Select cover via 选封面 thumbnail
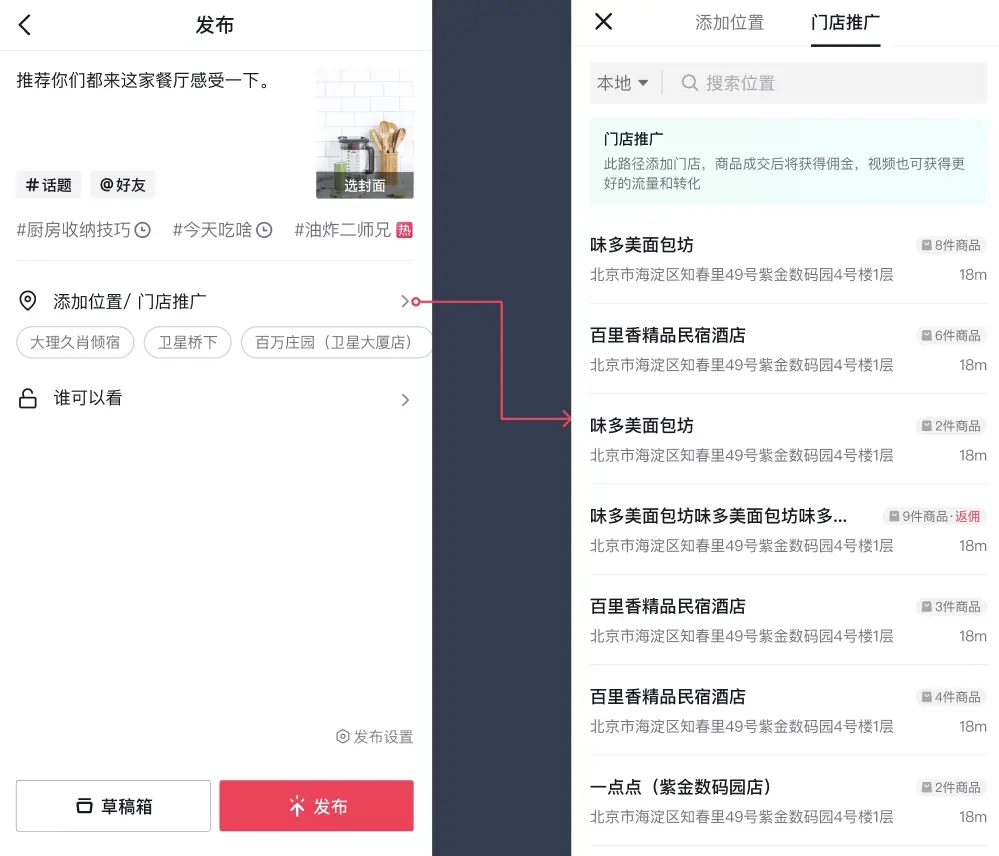Viewport: 999px width, 856px height. (364, 134)
